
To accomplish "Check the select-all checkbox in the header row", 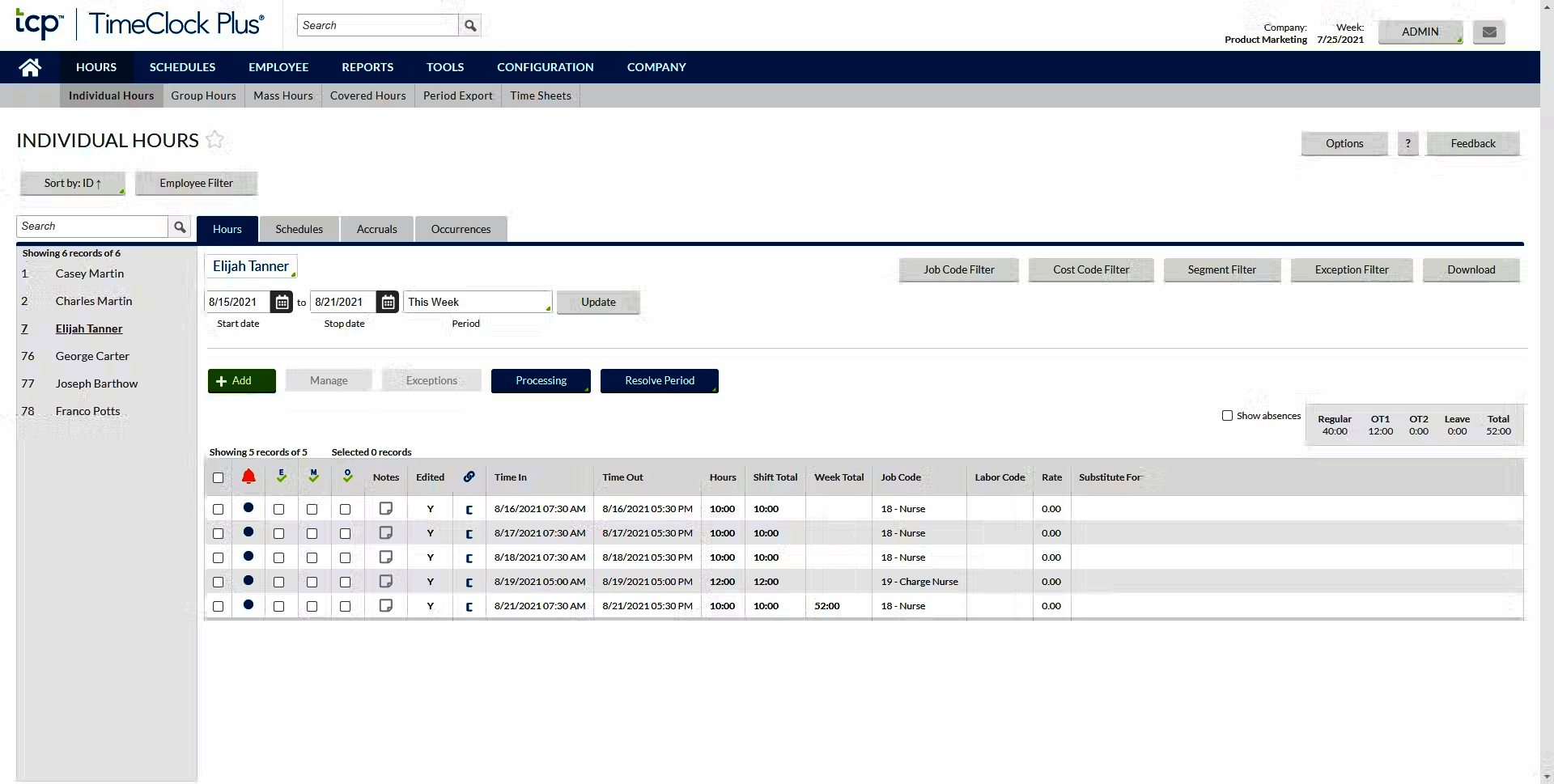I will click(x=218, y=478).
